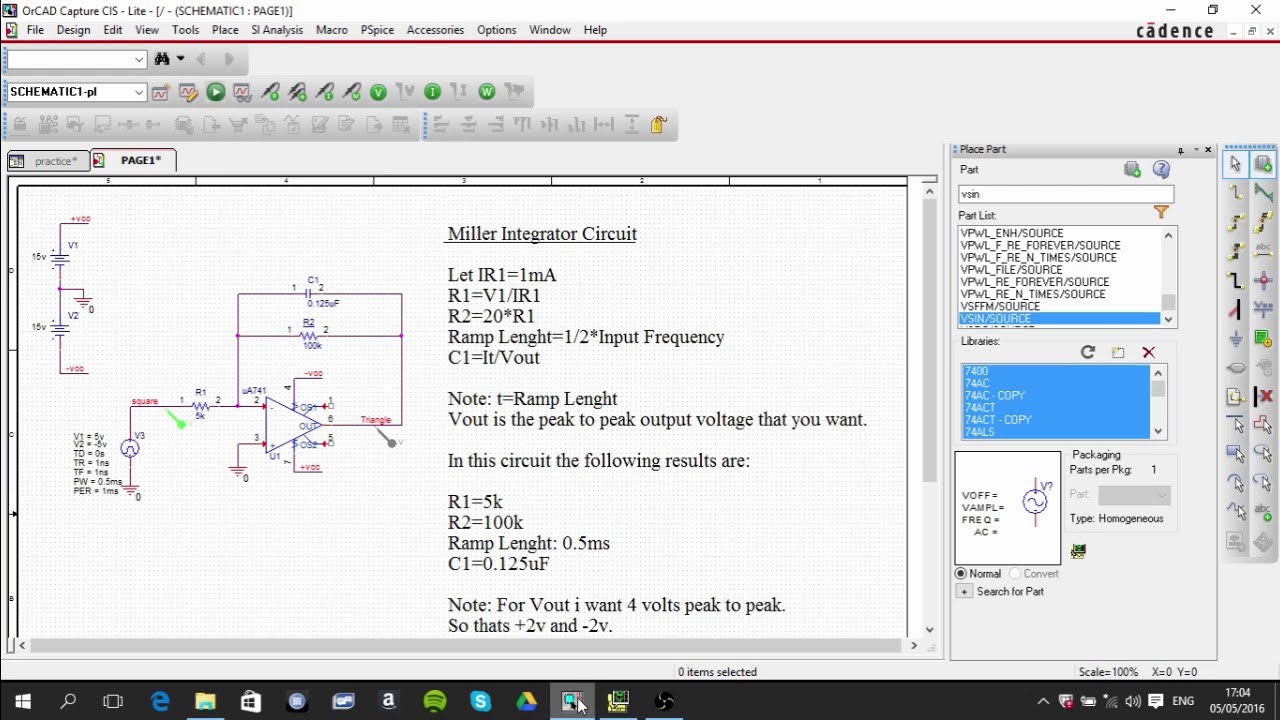Open the dropdown arrow next to binoculars

pyautogui.click(x=180, y=59)
